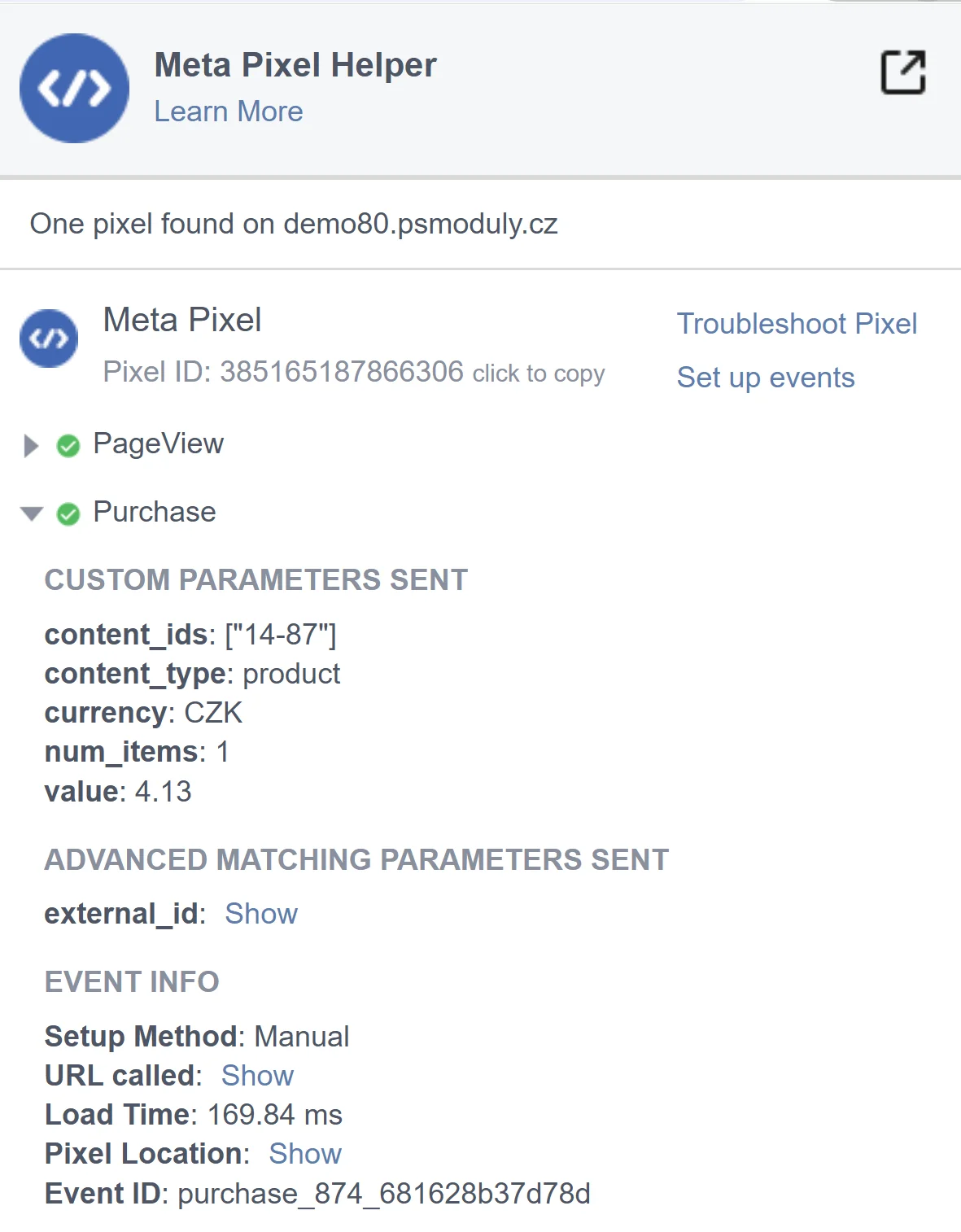
Task: Collapse the Purchase event arrow
Action: 32,513
